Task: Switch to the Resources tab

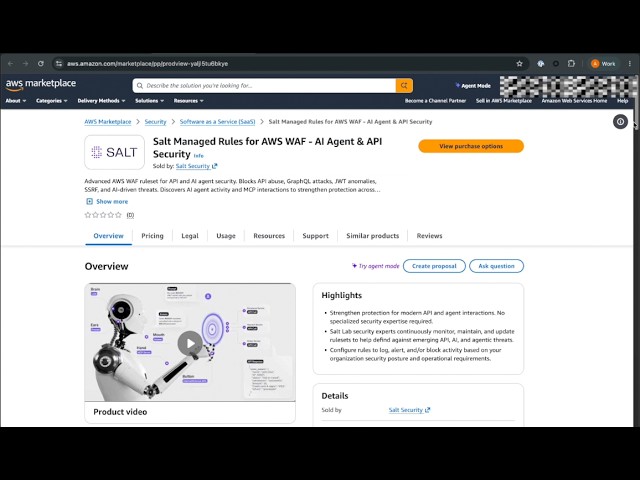Action: pos(269,236)
